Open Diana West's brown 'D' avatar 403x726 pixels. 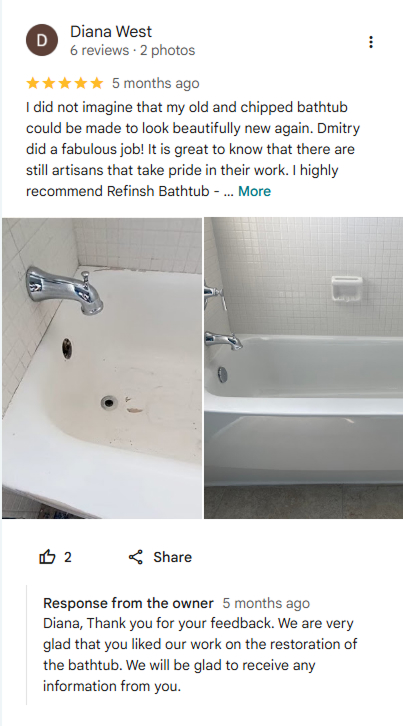(x=42, y=40)
